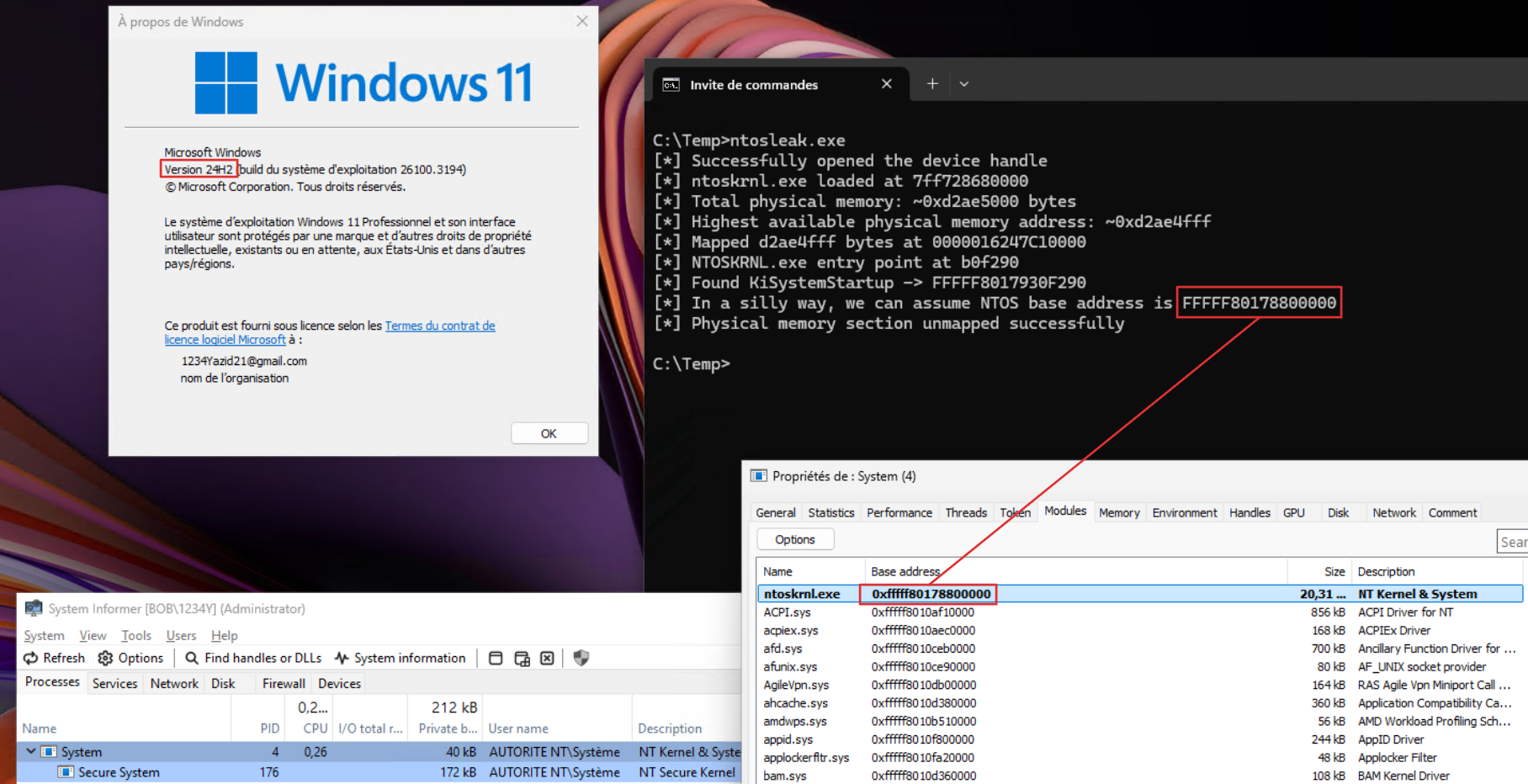The height and width of the screenshot is (784, 1528).
Task: Open Find handles or DLLs search
Action: pyautogui.click(x=253, y=658)
